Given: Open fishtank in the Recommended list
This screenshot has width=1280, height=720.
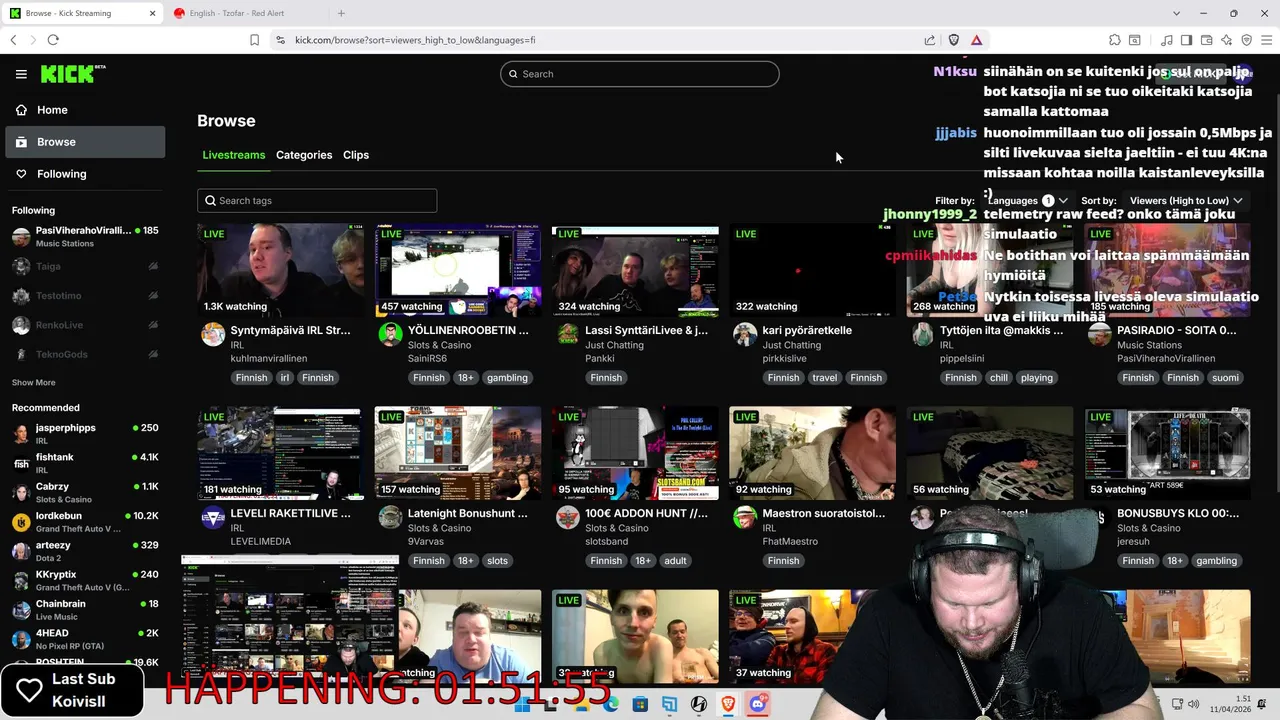Looking at the screenshot, I should point(85,463).
